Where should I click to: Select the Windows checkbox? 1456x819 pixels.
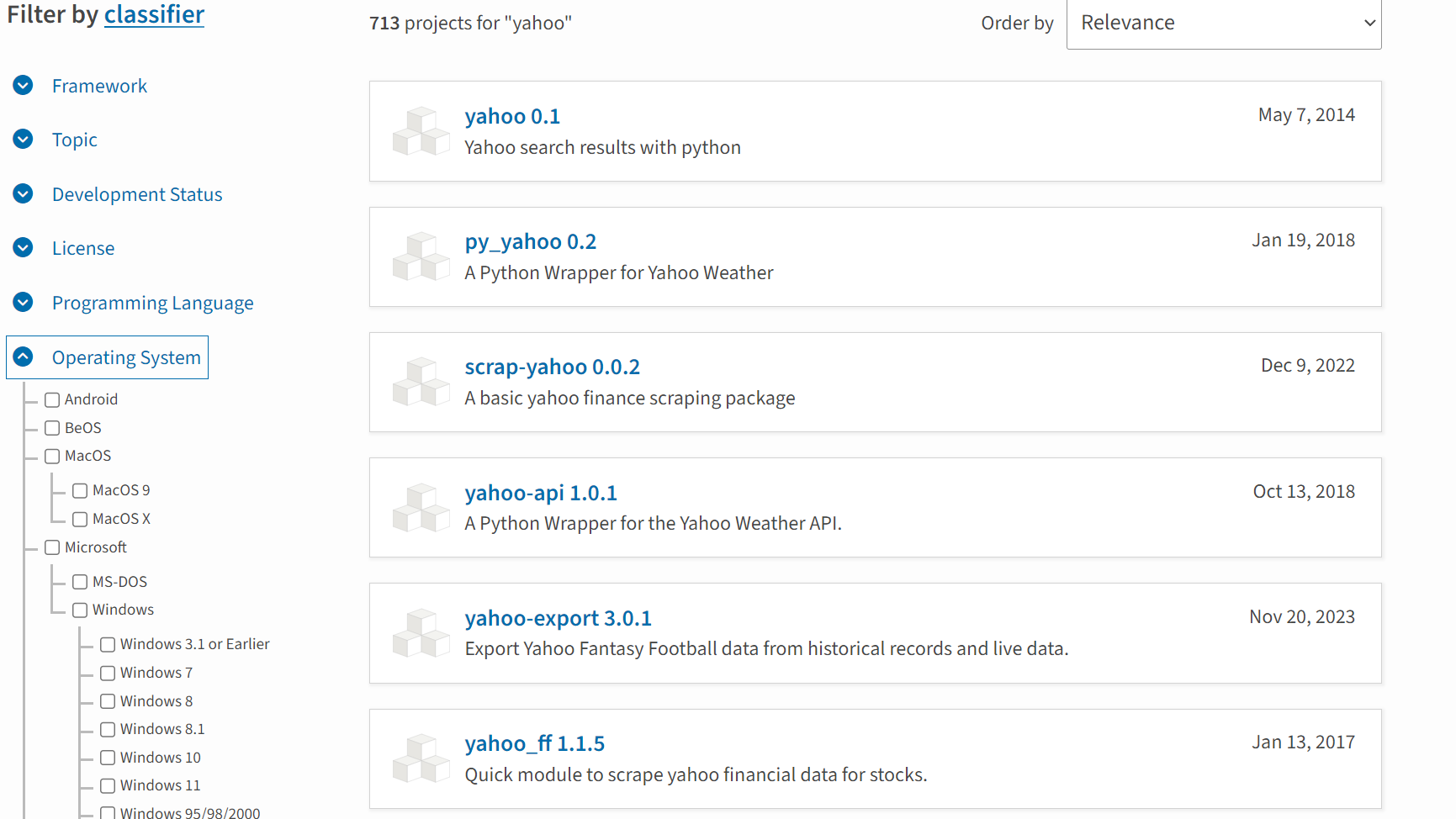(x=80, y=610)
